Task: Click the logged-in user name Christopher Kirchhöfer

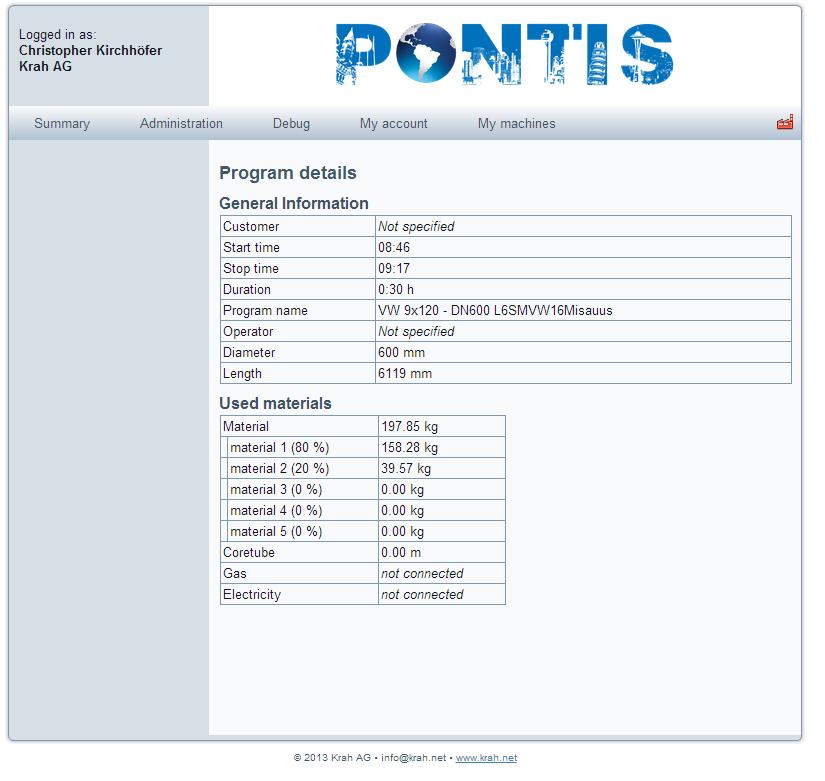Action: [x=90, y=51]
